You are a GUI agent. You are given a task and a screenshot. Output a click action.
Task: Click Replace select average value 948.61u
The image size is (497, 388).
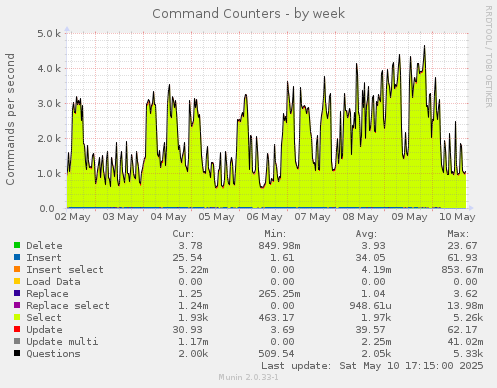coord(370,306)
